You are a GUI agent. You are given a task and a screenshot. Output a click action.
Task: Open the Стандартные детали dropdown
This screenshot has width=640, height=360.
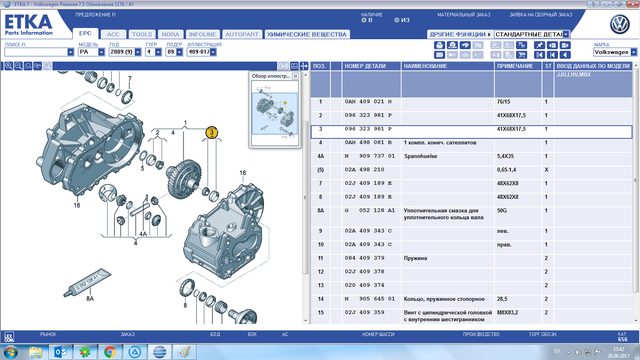tap(566, 34)
